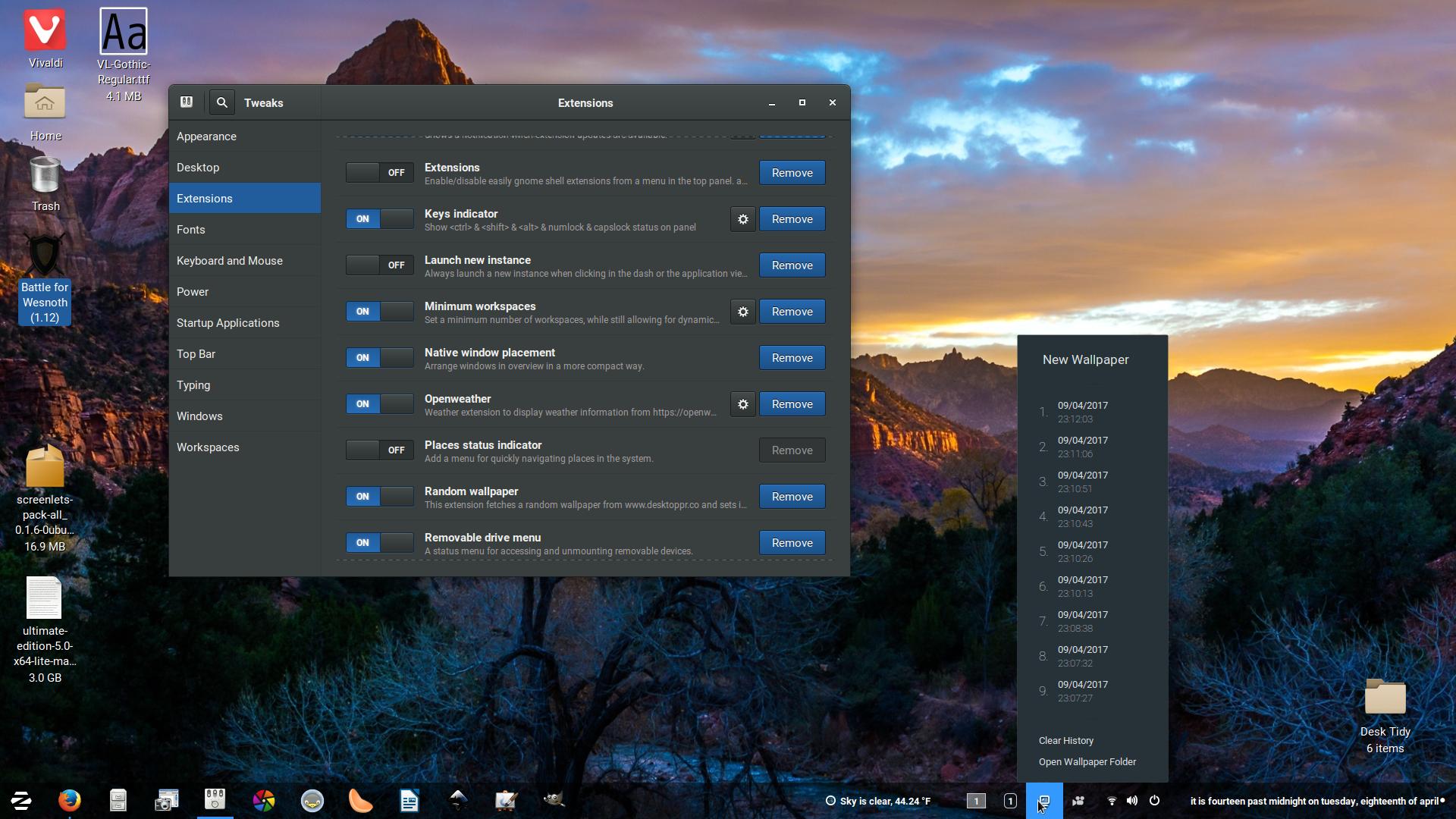Screen dimensions: 1456x819
Task: Click the volume icon in the system tray
Action: pyautogui.click(x=1132, y=801)
